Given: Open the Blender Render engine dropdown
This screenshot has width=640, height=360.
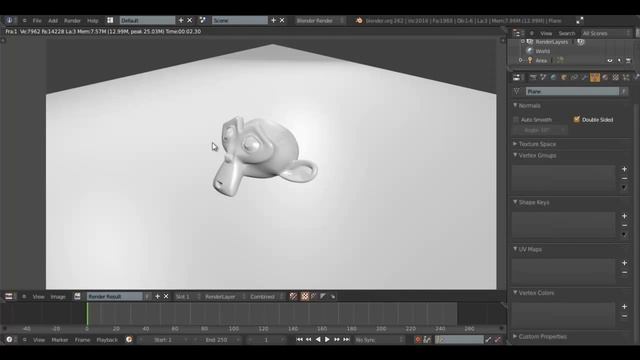Looking at the screenshot, I should (320, 20).
